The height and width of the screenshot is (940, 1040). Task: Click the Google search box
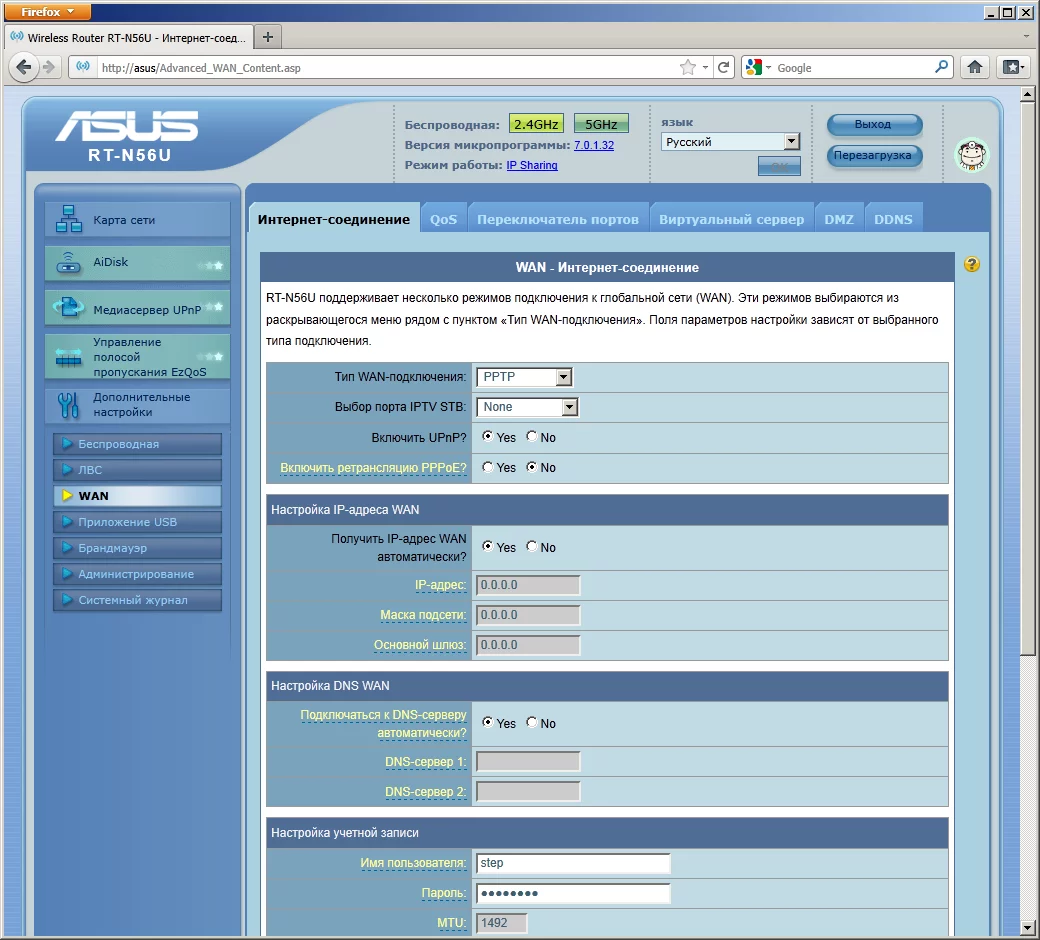[852, 68]
